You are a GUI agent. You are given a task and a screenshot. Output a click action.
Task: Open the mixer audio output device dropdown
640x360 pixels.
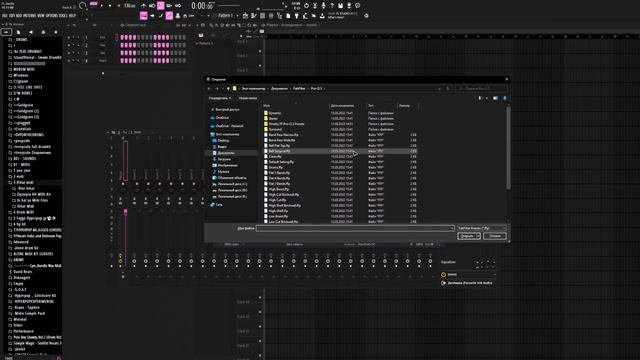pyautogui.click(x=468, y=283)
